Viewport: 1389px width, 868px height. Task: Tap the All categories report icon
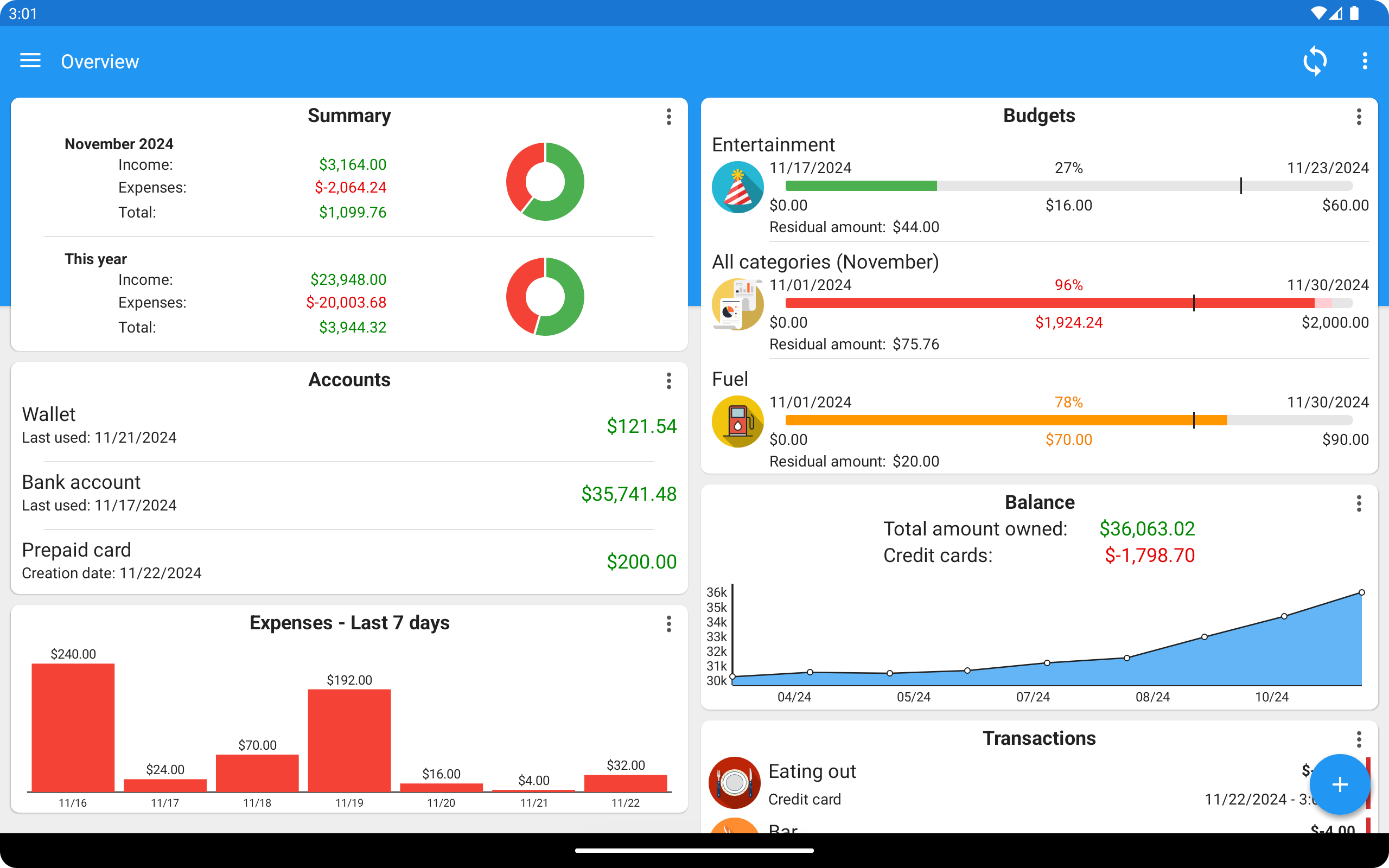pos(737,304)
